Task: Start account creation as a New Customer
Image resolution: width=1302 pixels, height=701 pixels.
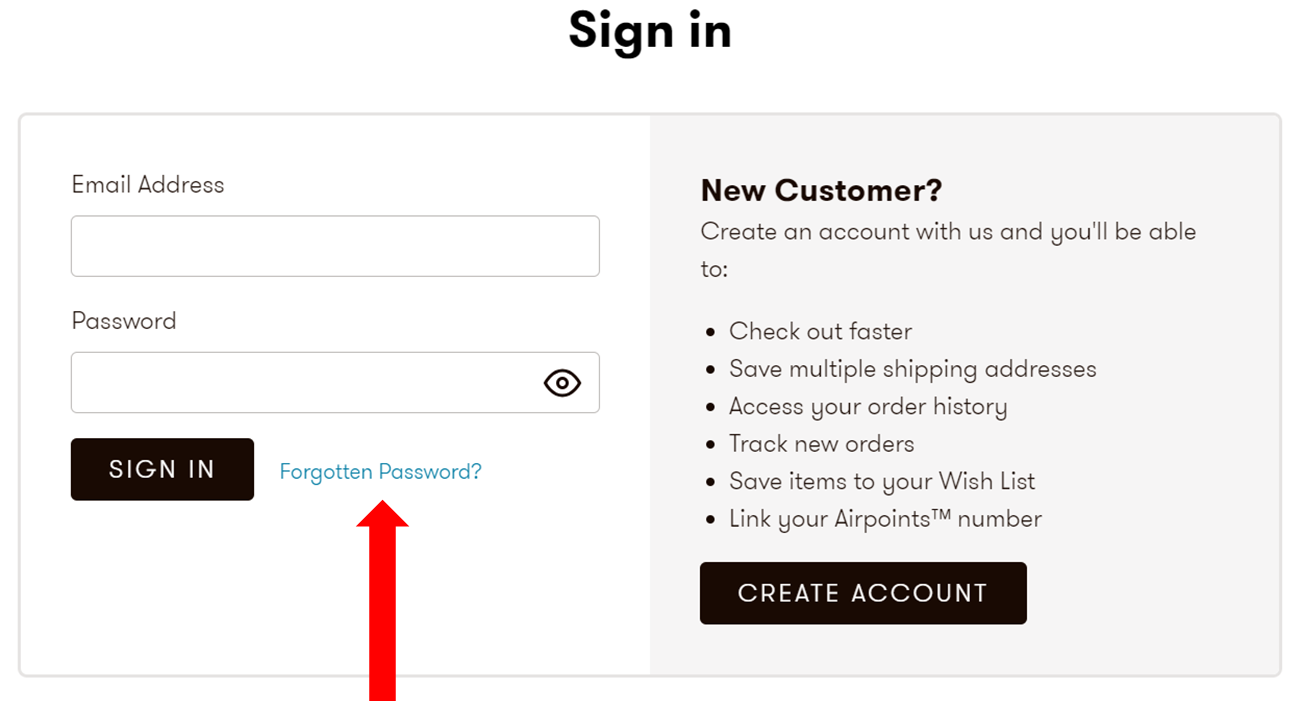Action: click(x=862, y=592)
